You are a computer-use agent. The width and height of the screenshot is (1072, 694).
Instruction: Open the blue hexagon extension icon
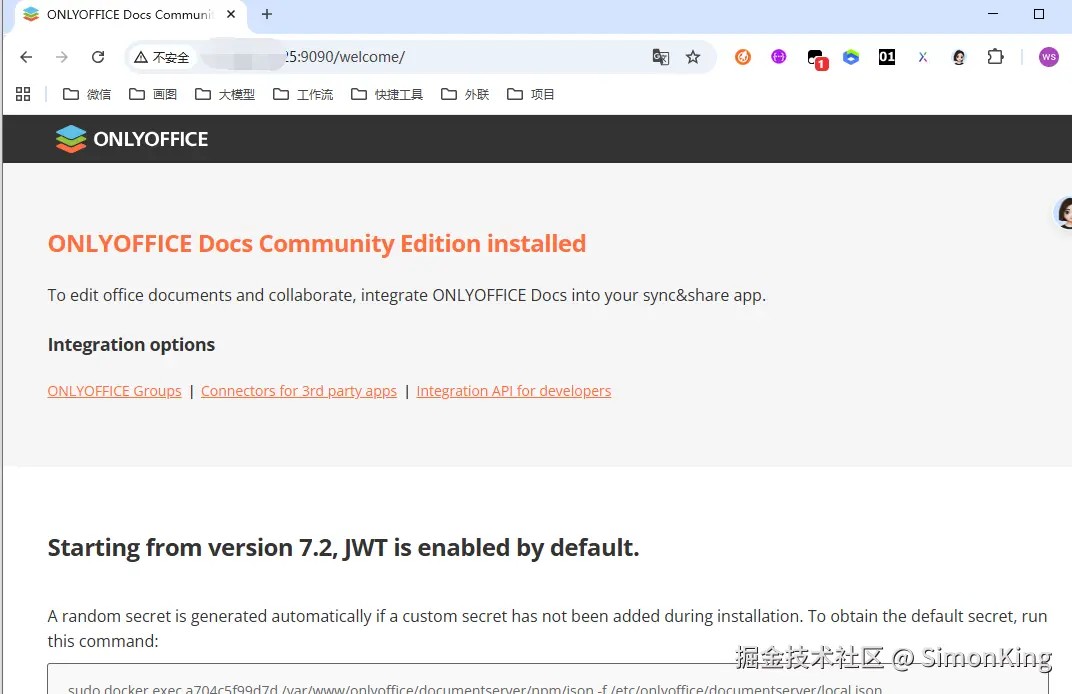(x=850, y=57)
